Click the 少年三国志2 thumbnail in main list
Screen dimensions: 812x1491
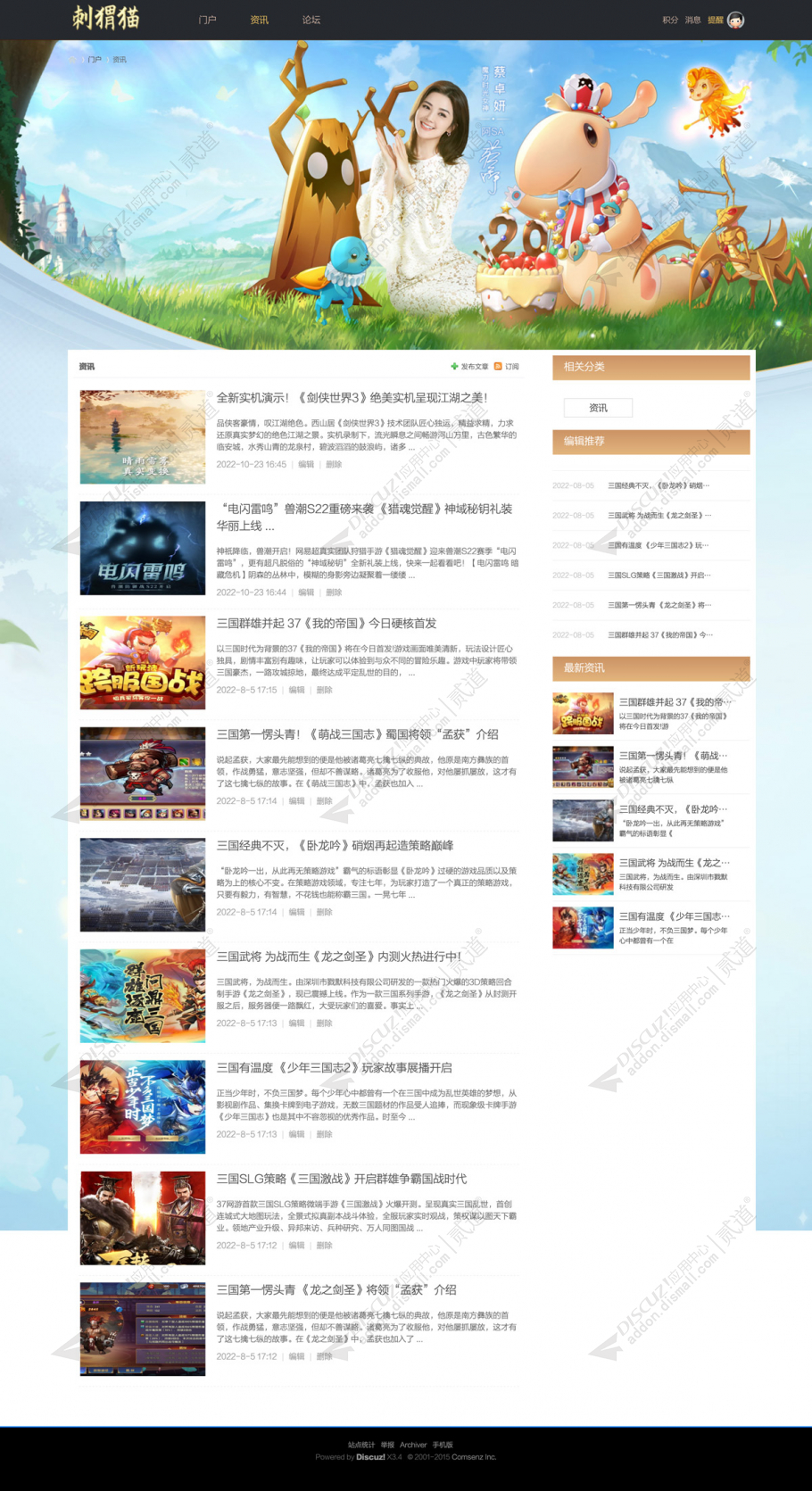point(143,1107)
